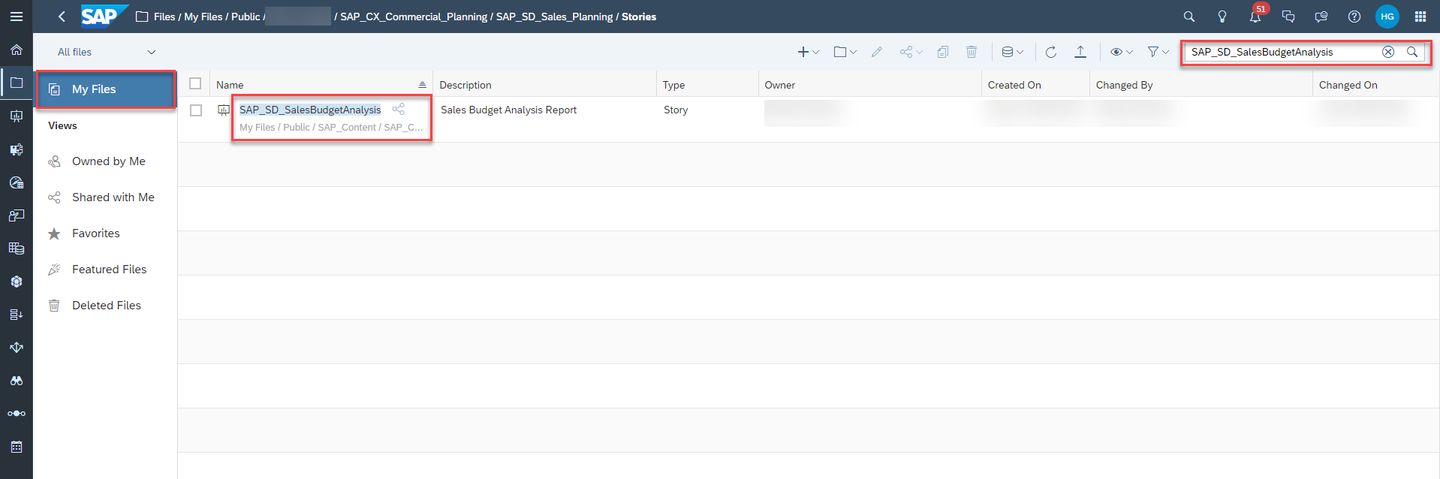Open the feedback speech bubble icon in header
1440x479 pixels.
coord(1321,17)
